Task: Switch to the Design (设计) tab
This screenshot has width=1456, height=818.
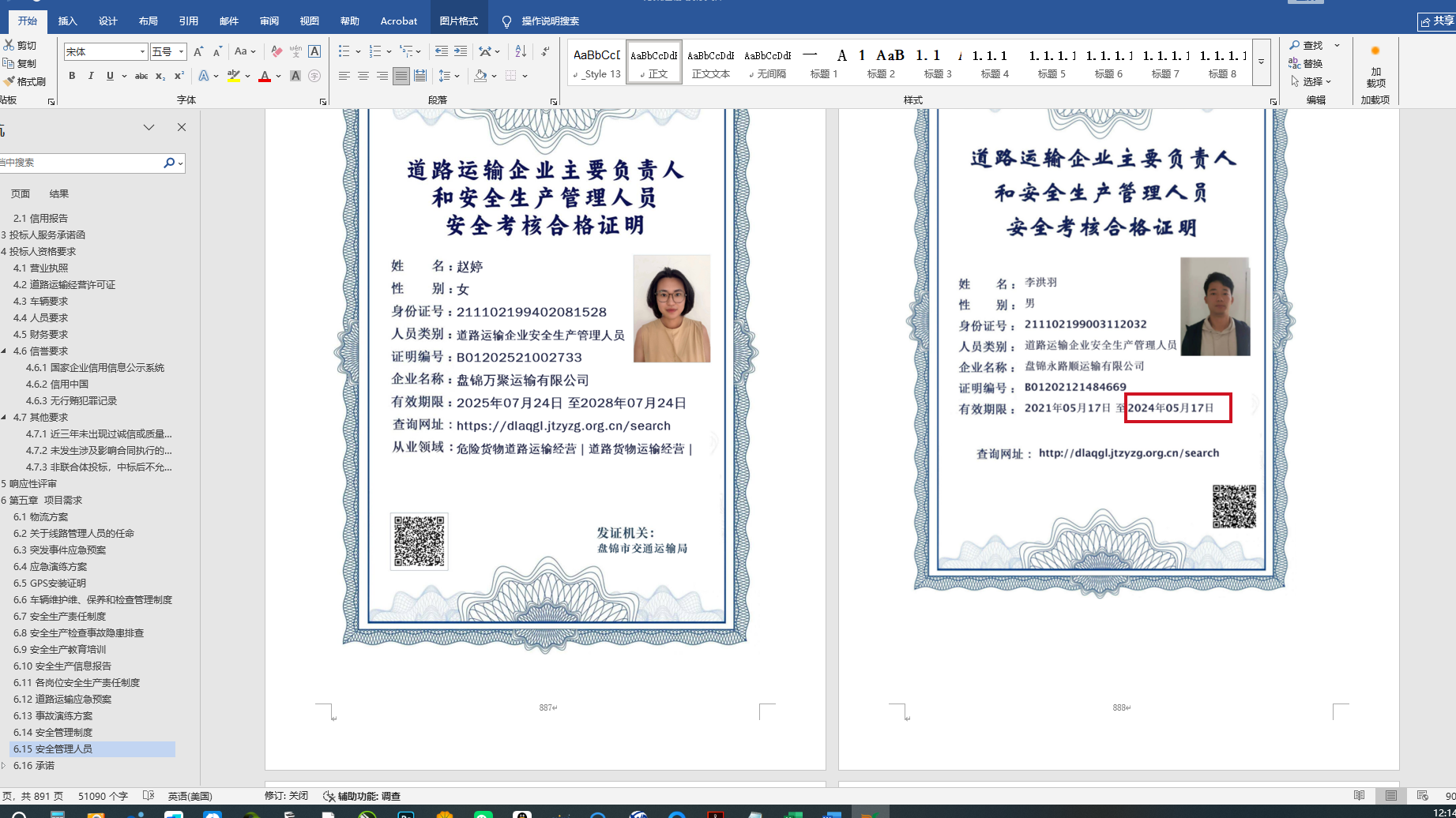Action: [107, 21]
